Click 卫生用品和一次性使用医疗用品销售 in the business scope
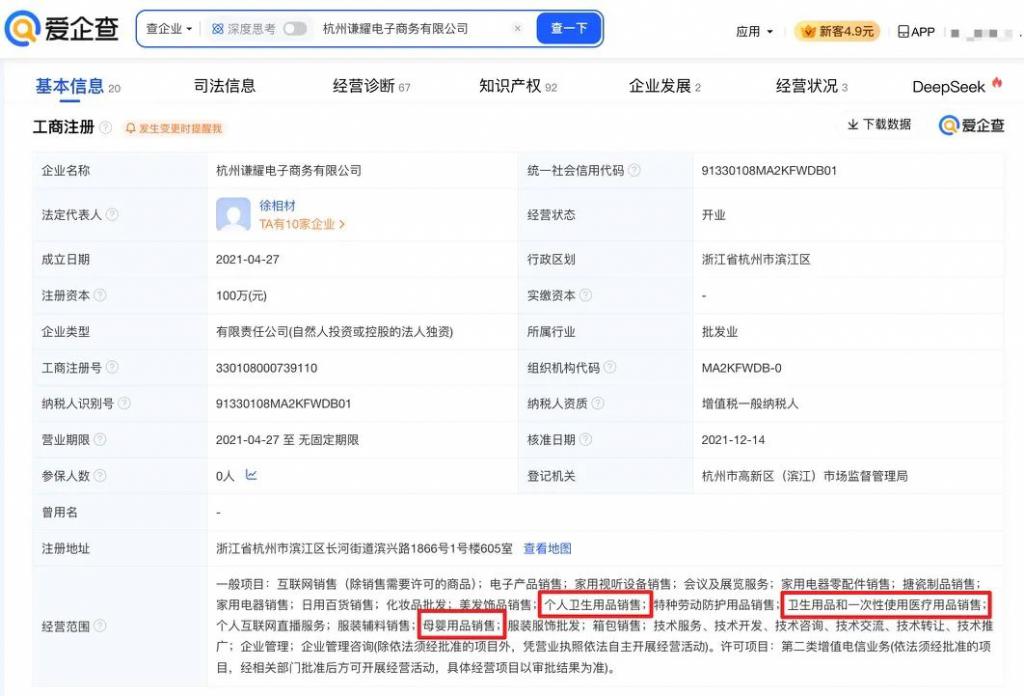Image resolution: width=1024 pixels, height=696 pixels. click(884, 605)
